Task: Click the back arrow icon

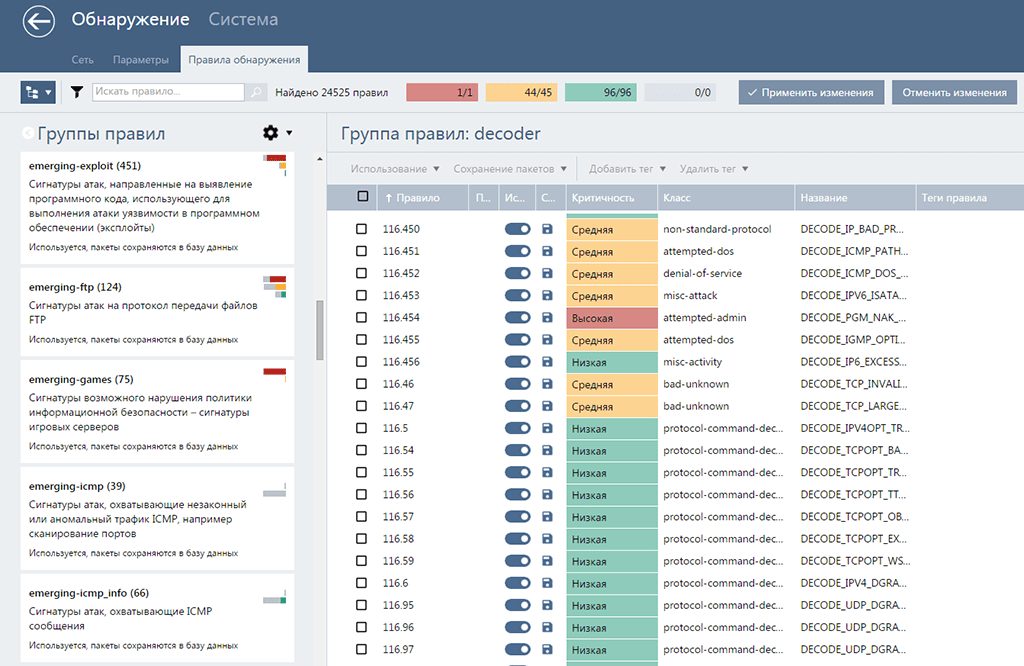Action: [x=39, y=22]
